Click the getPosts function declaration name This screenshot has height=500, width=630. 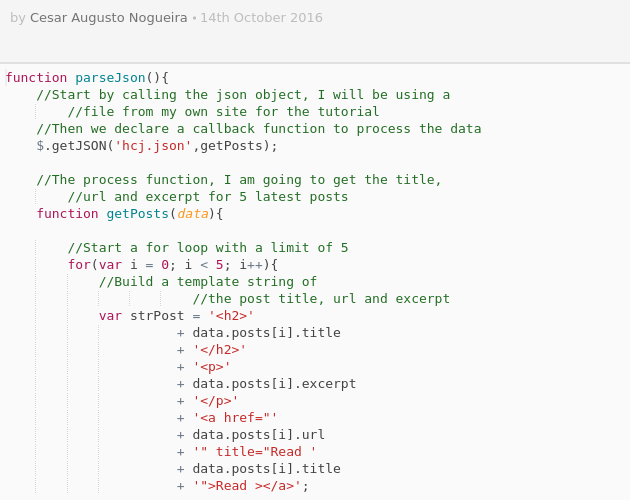click(137, 213)
